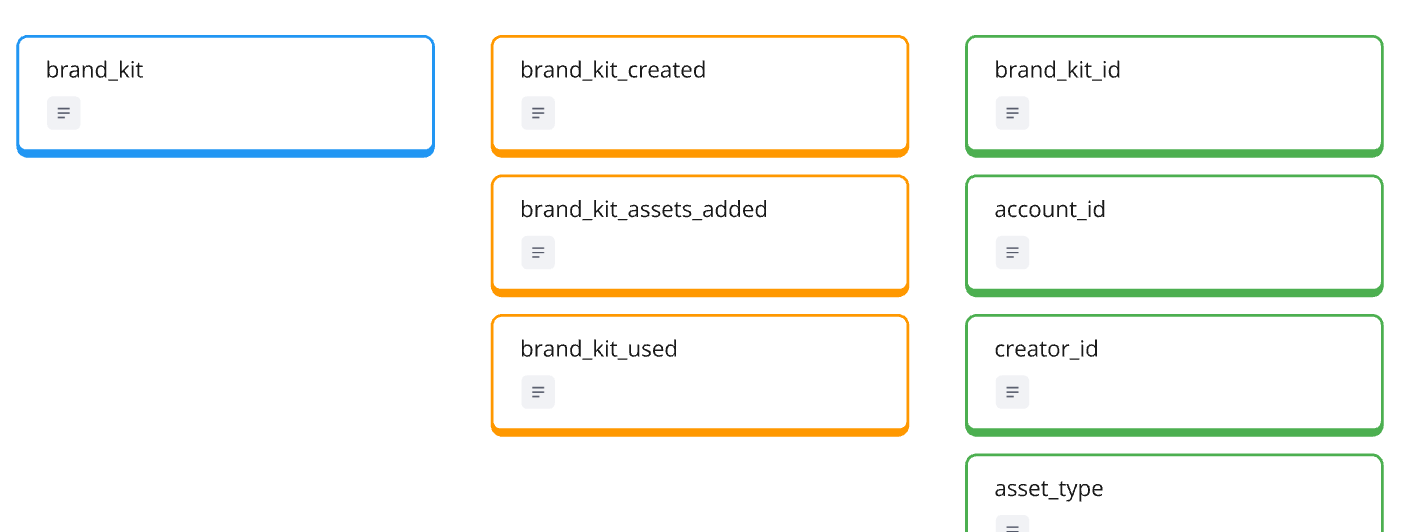This screenshot has height=532, width=1402.
Task: Select the creator_id property title
Action: (x=1046, y=349)
